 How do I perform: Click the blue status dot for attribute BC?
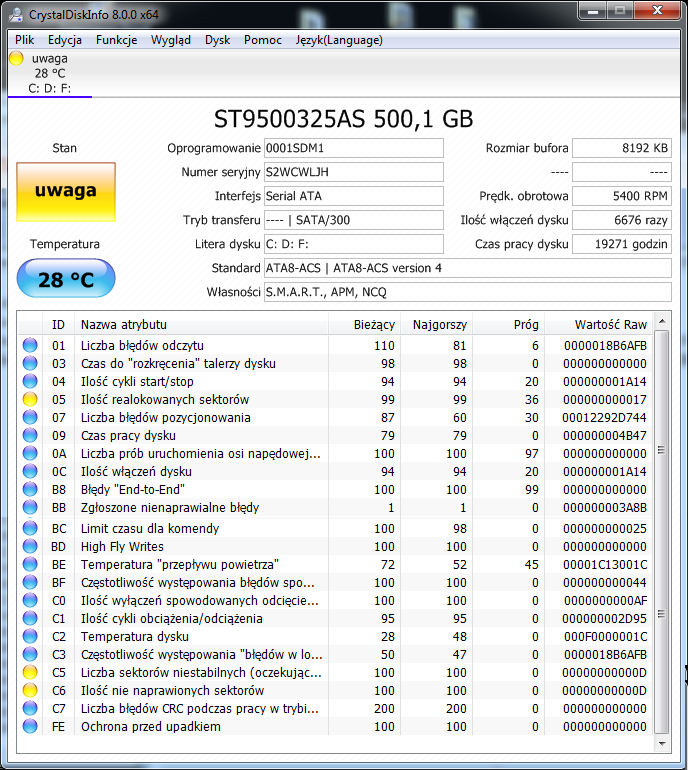click(30, 528)
